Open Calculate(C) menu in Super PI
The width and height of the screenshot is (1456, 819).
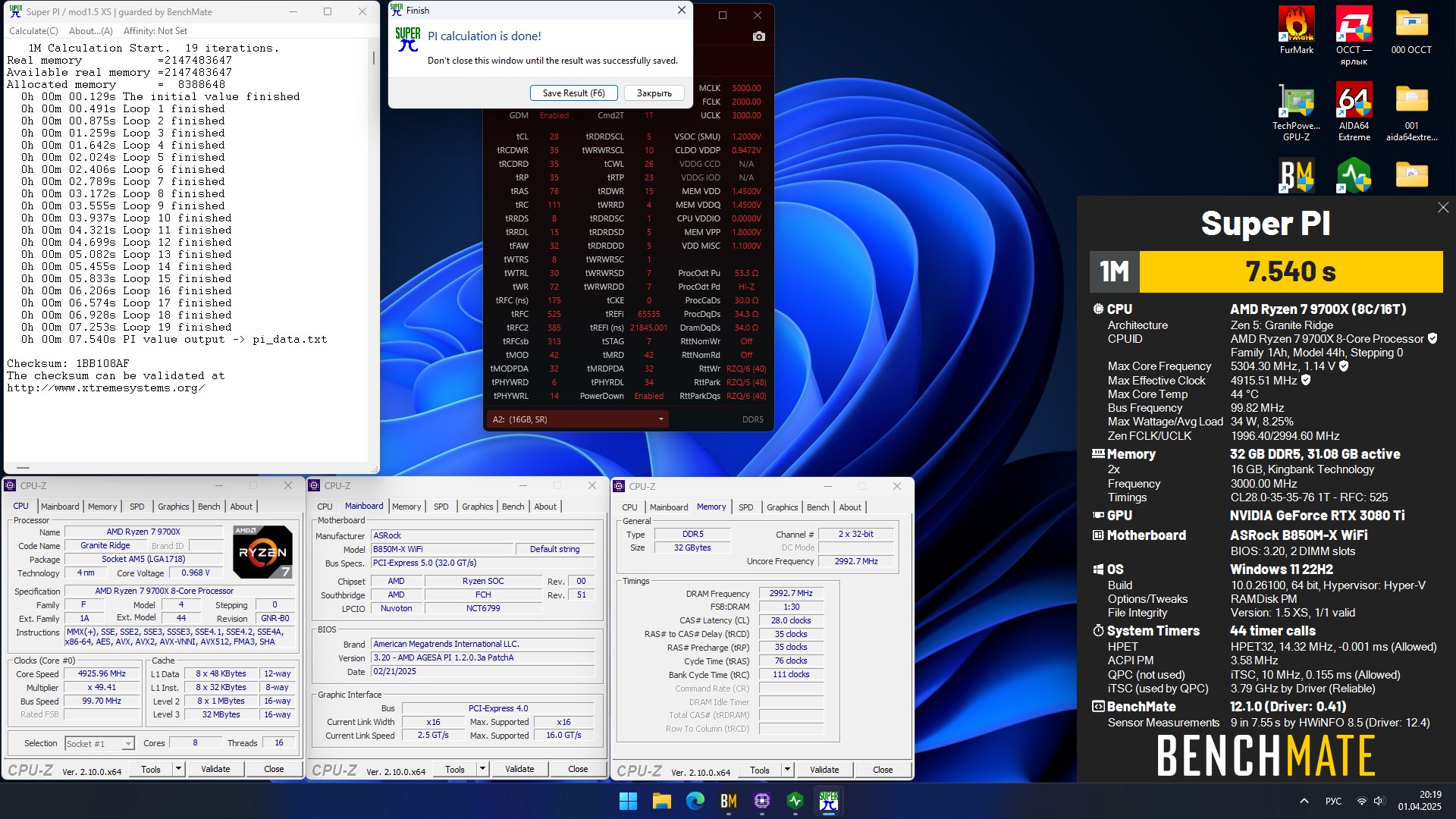pyautogui.click(x=33, y=31)
